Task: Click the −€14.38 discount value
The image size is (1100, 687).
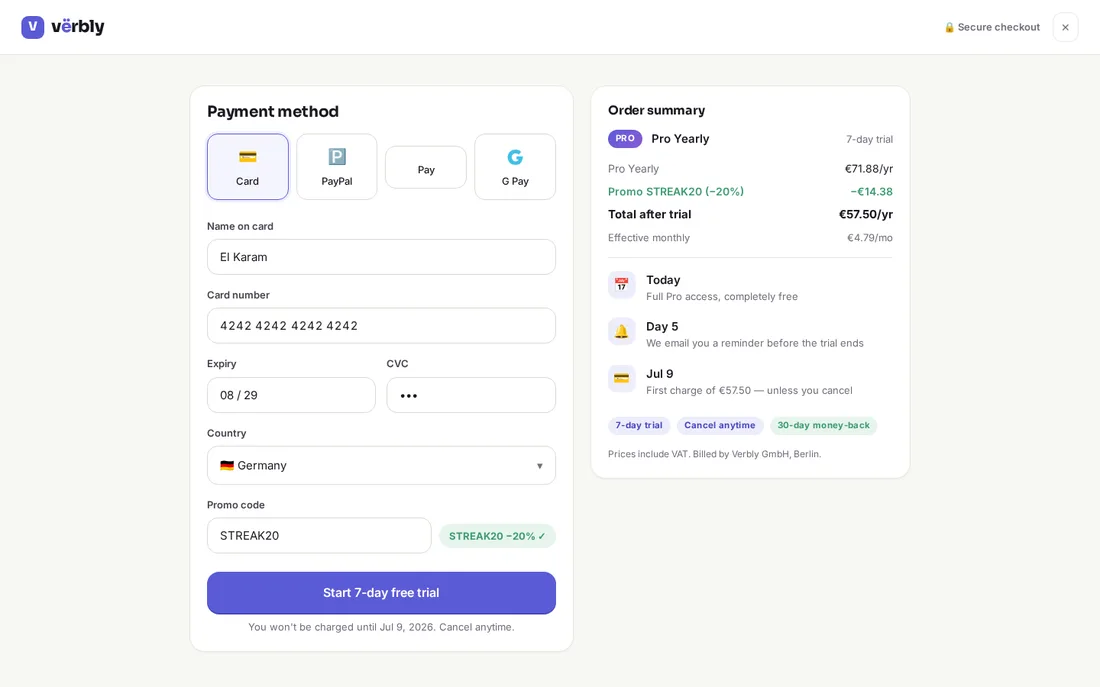Action: [x=871, y=192]
